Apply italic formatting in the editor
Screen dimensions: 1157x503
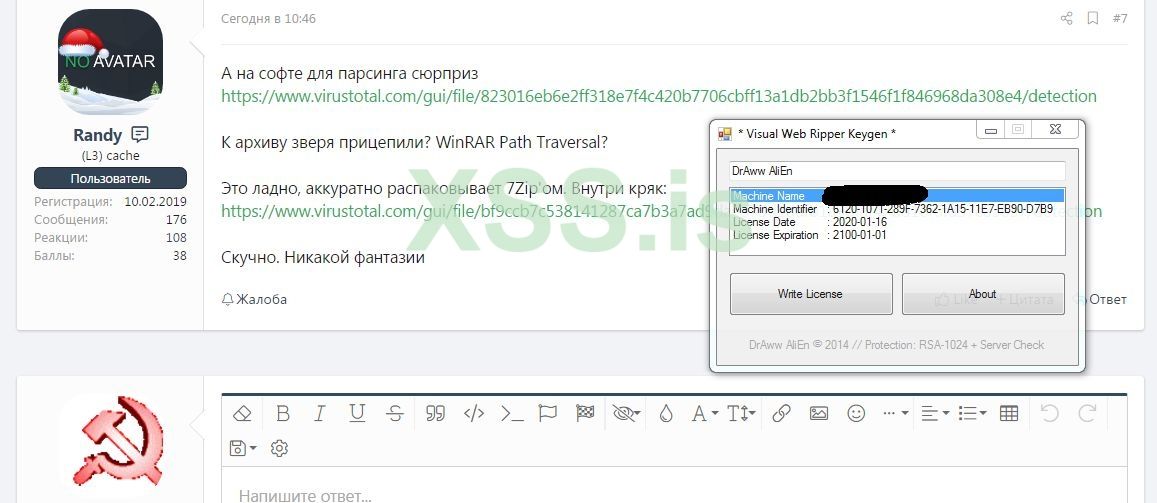click(x=320, y=413)
